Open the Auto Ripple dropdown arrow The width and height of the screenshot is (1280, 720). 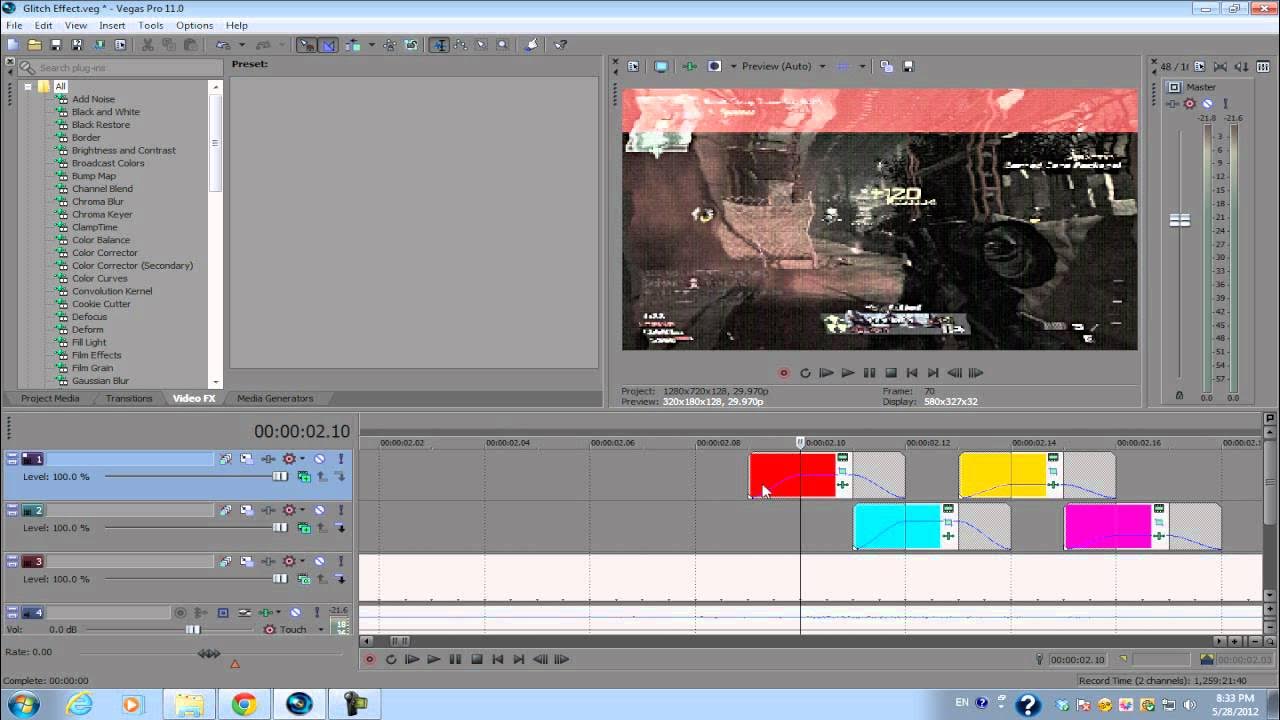tap(371, 45)
